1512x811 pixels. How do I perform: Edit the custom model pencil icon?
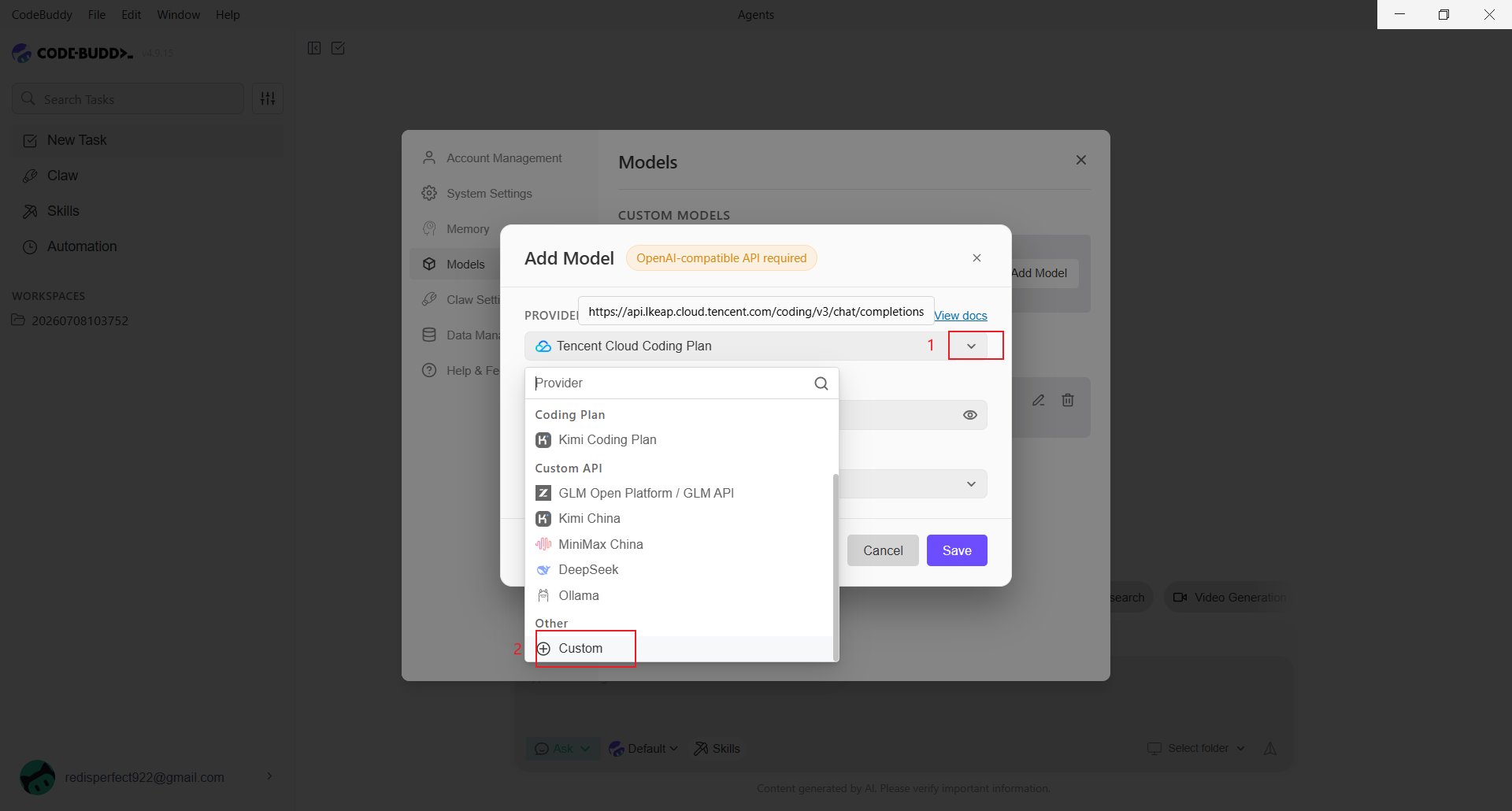[1039, 400]
